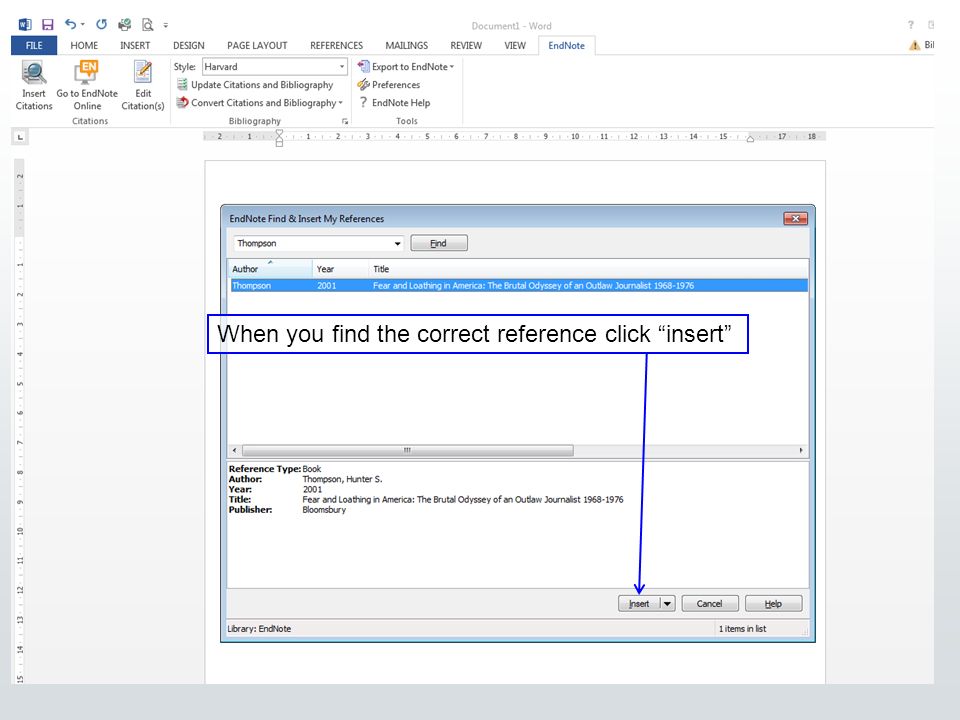Click the Insert button
960x720 pixels.
tap(639, 604)
